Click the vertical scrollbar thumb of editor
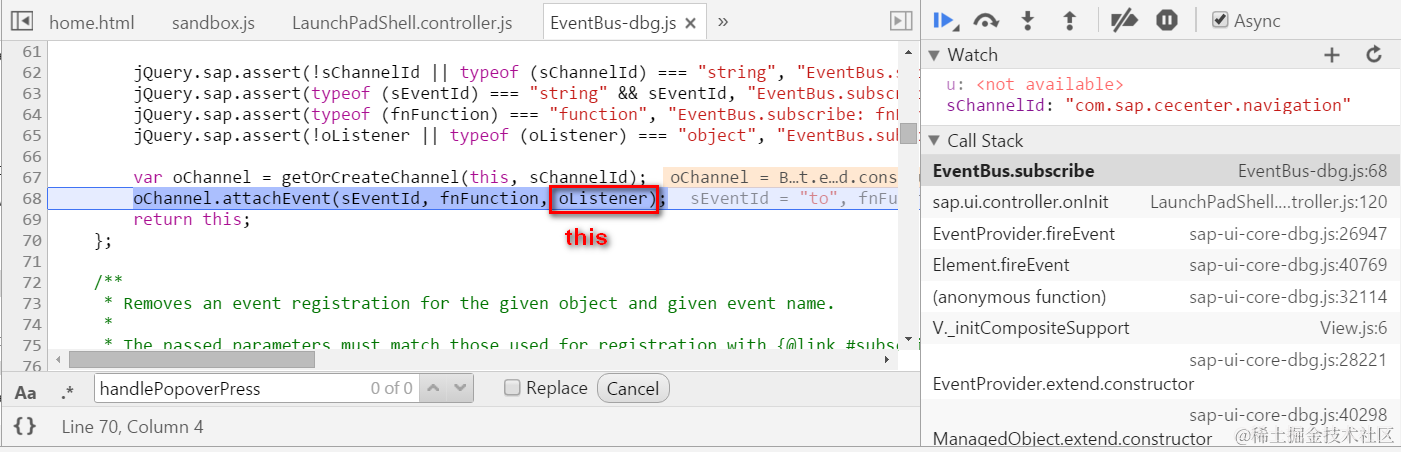Screen dimensions: 1401x452 [x=909, y=133]
